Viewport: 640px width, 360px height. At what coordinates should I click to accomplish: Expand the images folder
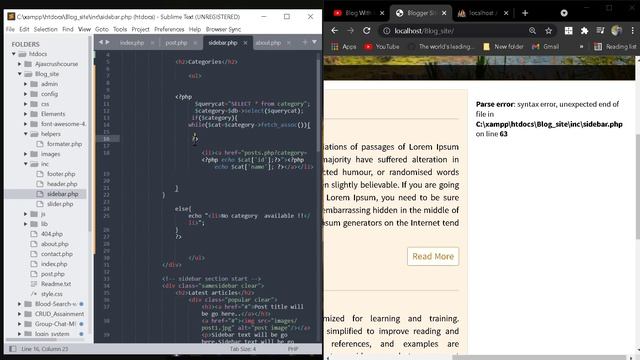pos(26,154)
